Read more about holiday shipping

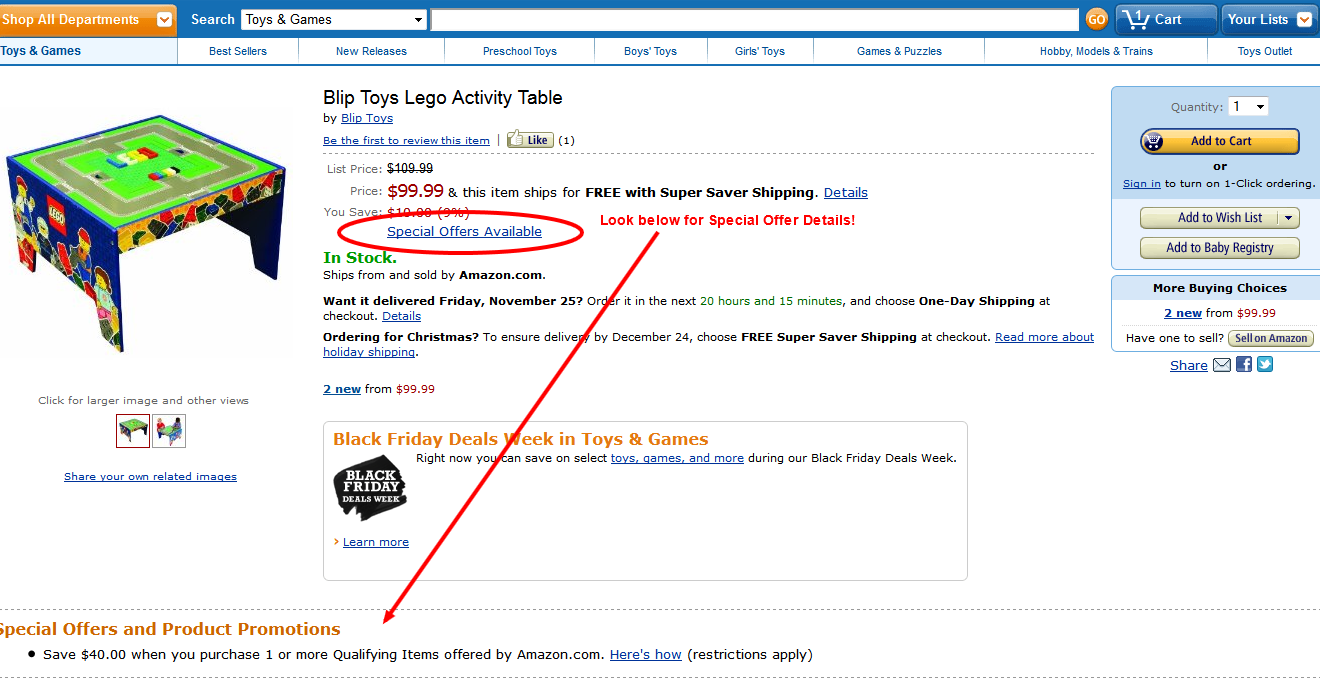[x=708, y=344]
